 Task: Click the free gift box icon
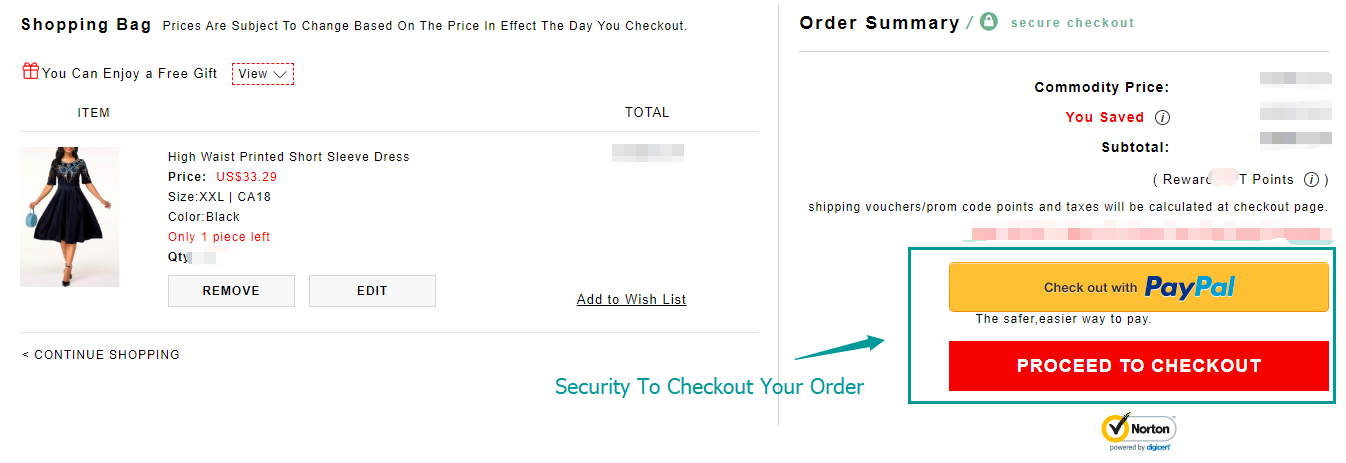click(30, 72)
